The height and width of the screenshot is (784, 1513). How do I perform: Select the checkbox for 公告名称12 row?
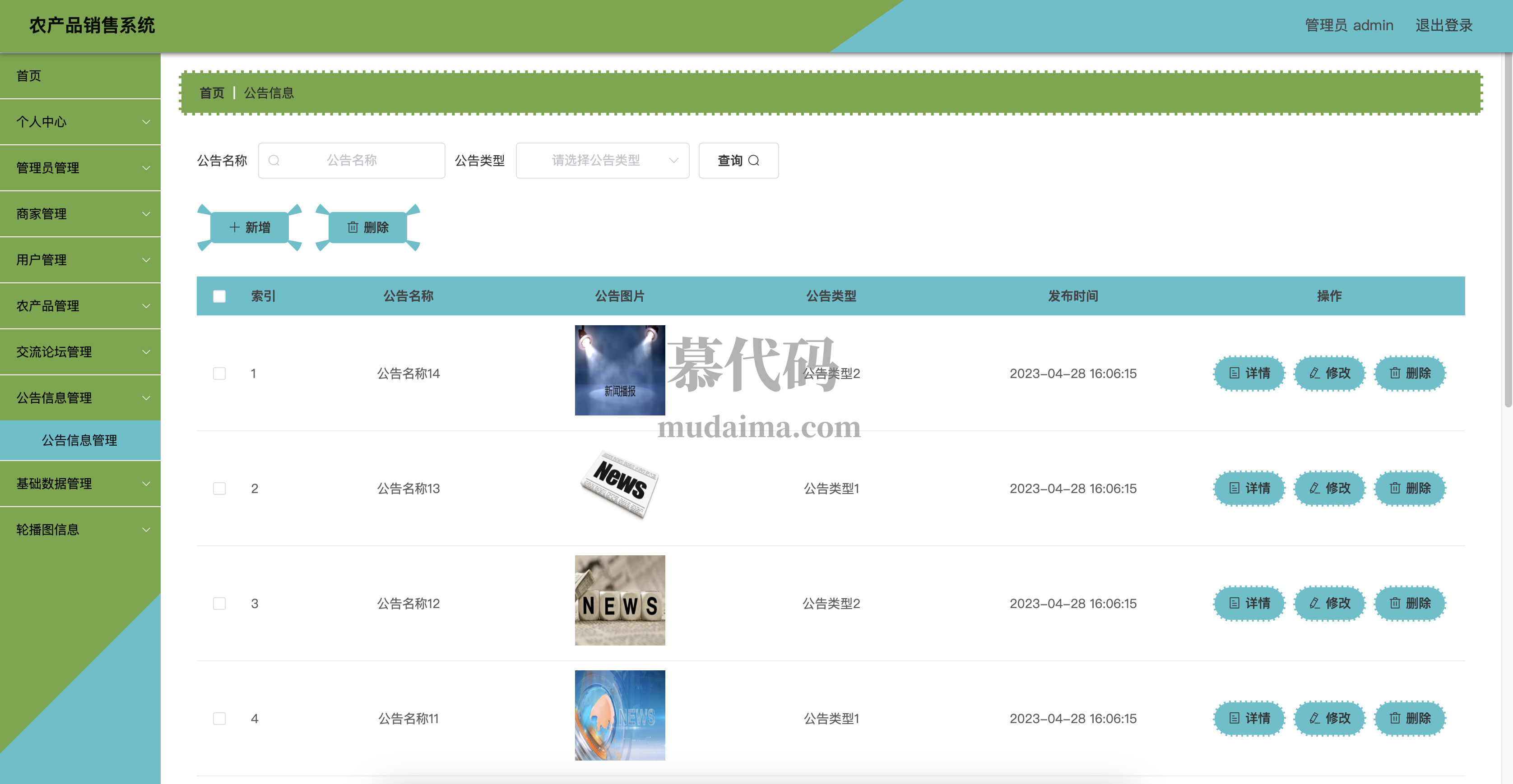pyautogui.click(x=219, y=603)
